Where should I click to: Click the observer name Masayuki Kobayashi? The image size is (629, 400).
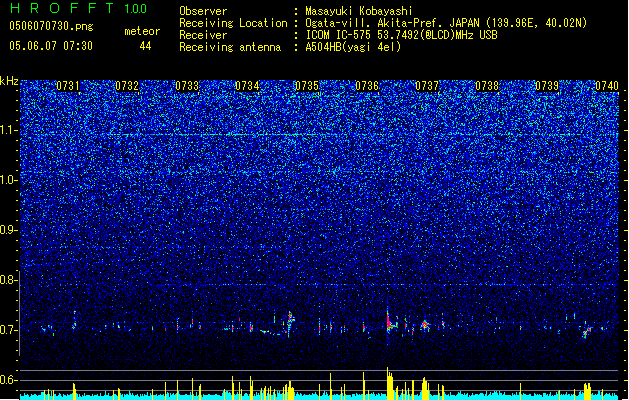tap(358, 11)
